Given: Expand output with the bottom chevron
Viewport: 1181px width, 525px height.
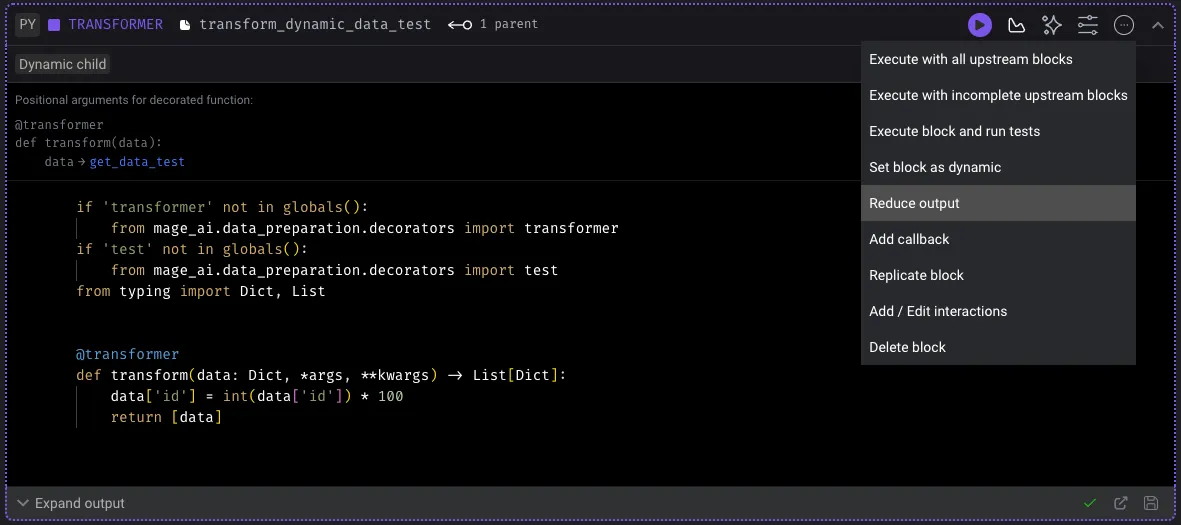Looking at the screenshot, I should click(x=23, y=503).
